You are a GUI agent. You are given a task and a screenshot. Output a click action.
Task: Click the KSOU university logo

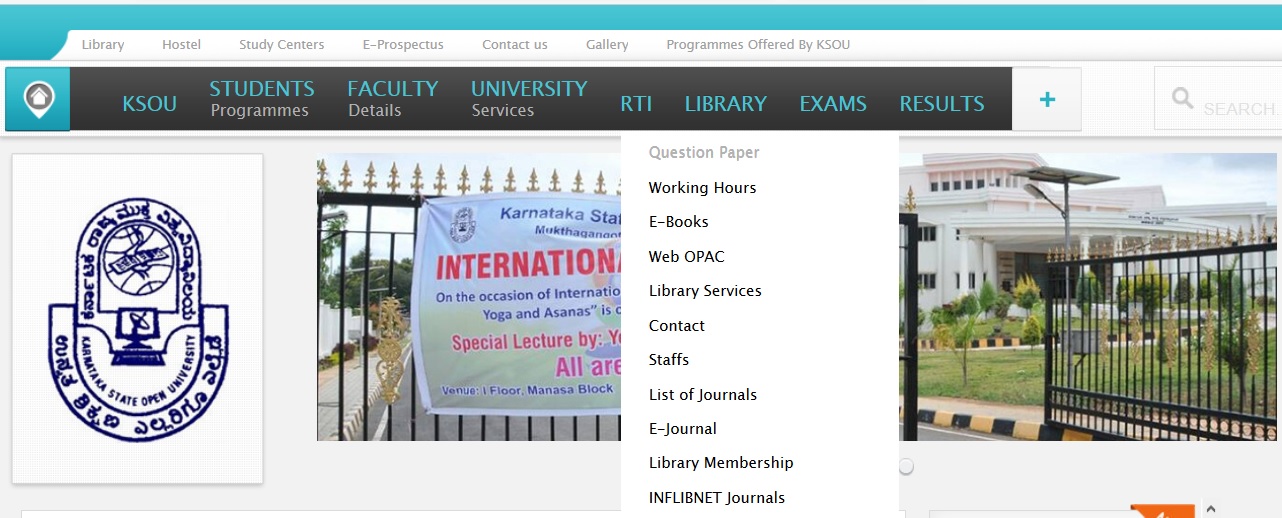tap(138, 319)
